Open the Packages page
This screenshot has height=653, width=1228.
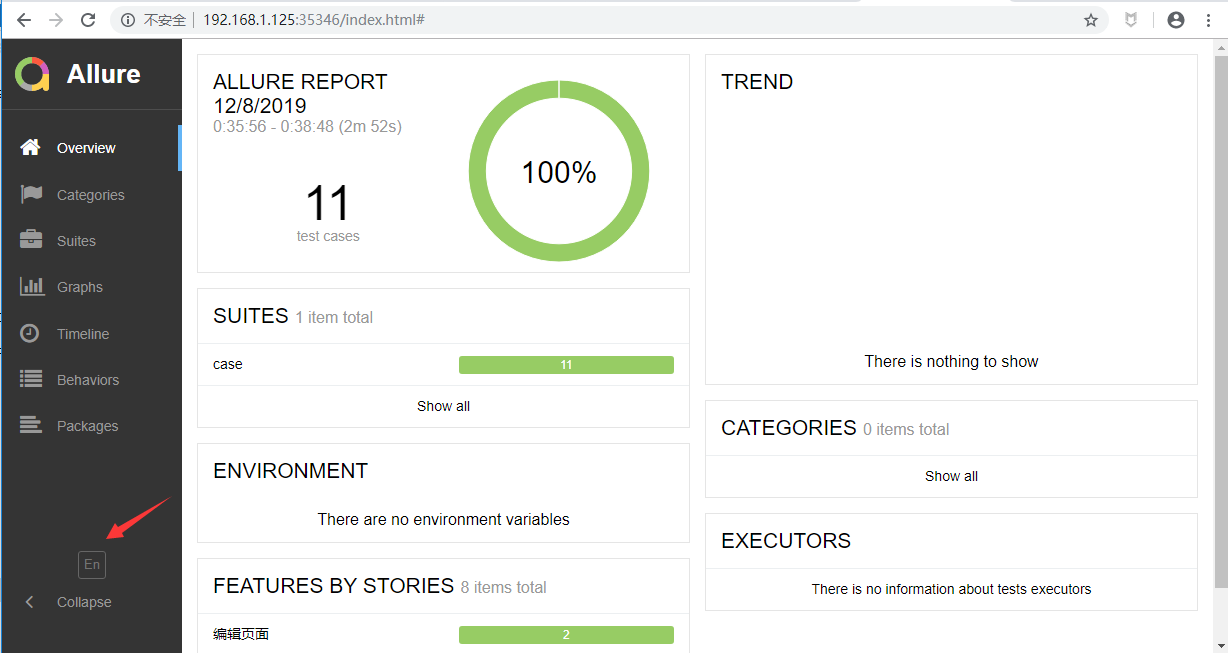91,426
